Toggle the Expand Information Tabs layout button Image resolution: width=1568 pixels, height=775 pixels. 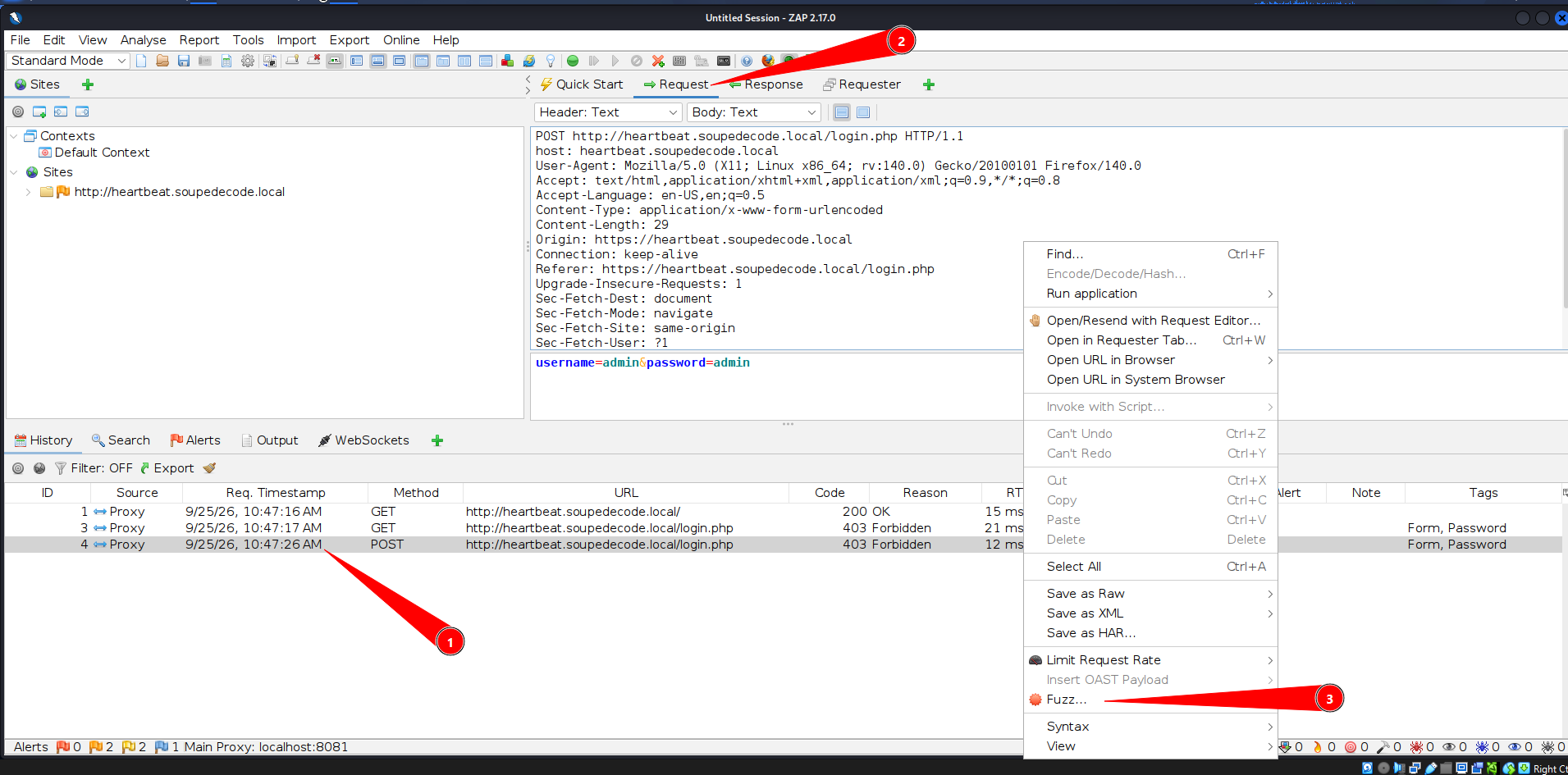click(377, 61)
